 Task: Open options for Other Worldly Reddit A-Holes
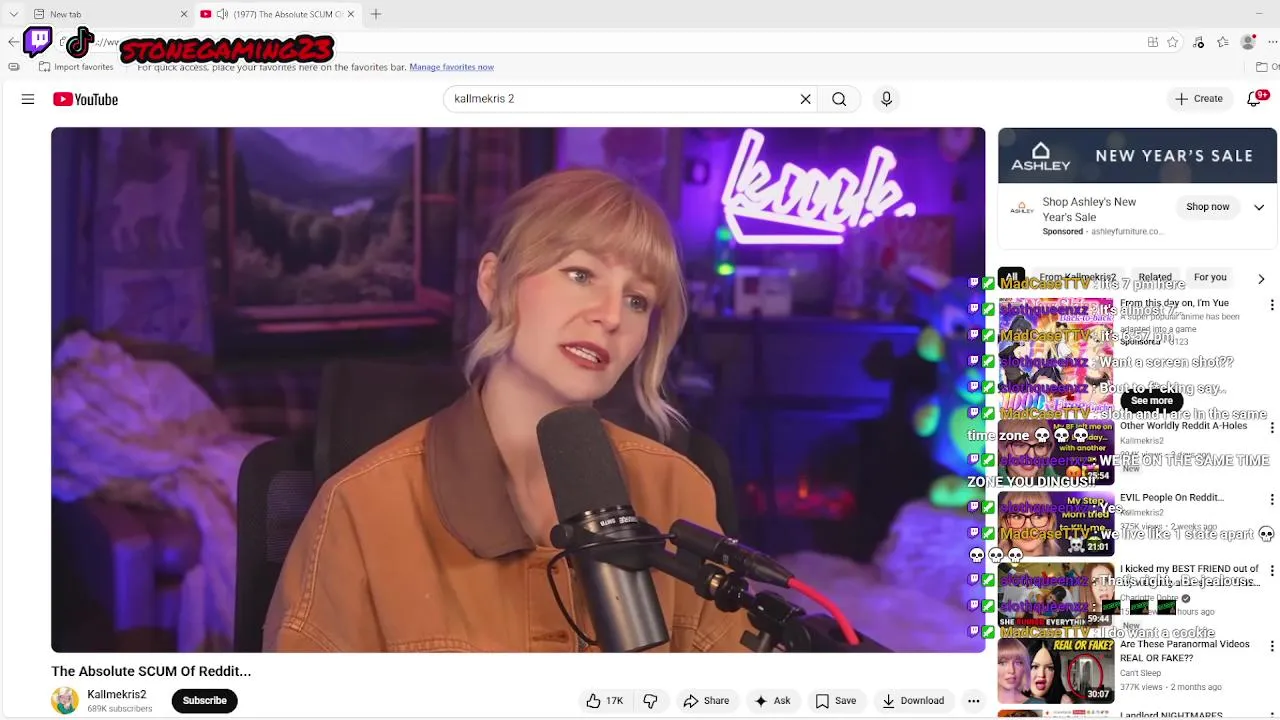(1272, 428)
